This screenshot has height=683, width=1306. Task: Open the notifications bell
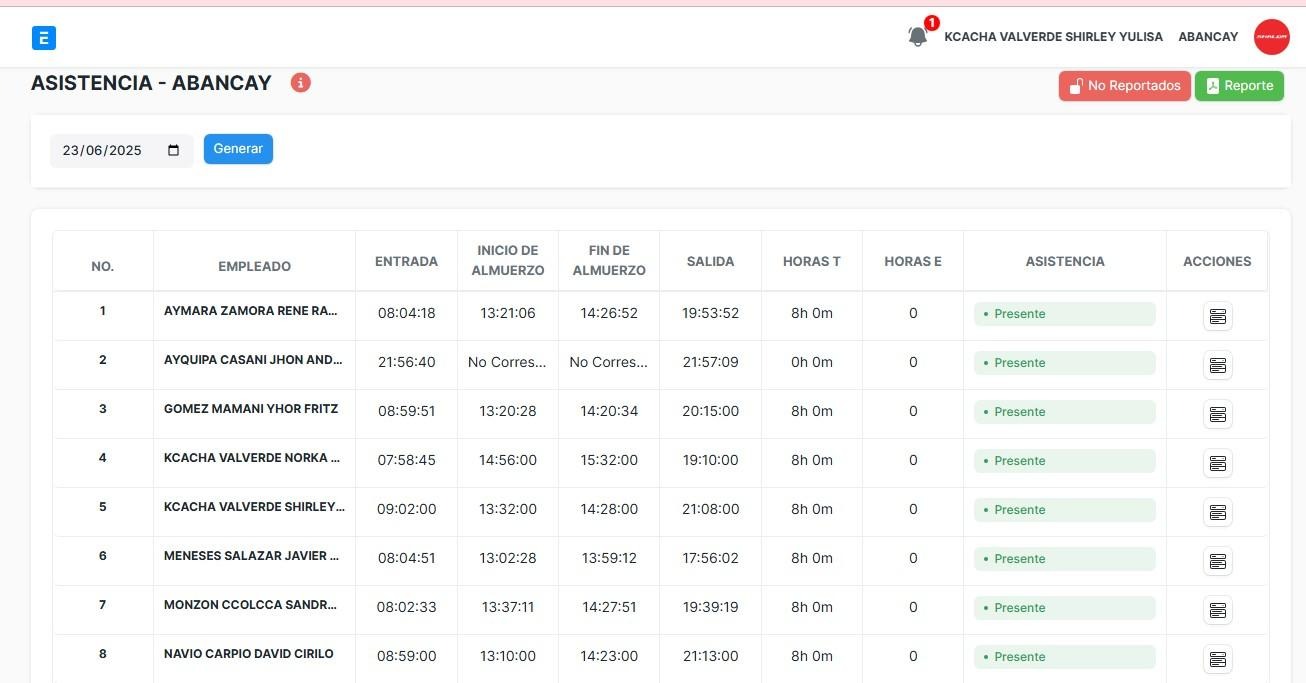tap(917, 37)
